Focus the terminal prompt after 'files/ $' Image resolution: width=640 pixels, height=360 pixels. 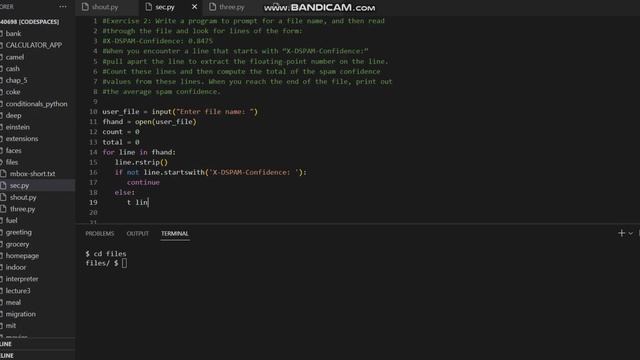pyautogui.click(x=124, y=263)
